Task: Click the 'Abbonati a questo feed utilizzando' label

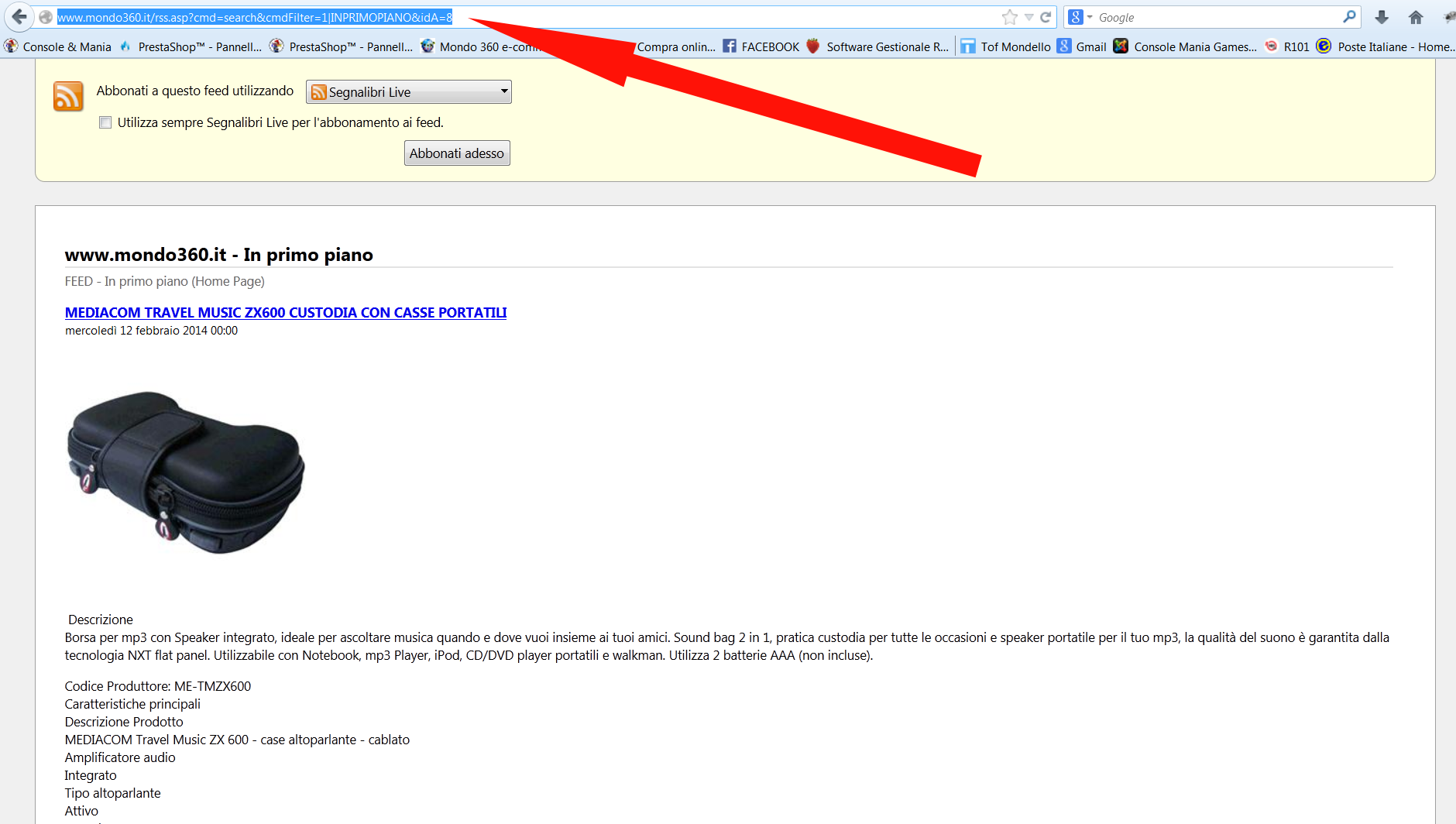Action: (x=195, y=91)
